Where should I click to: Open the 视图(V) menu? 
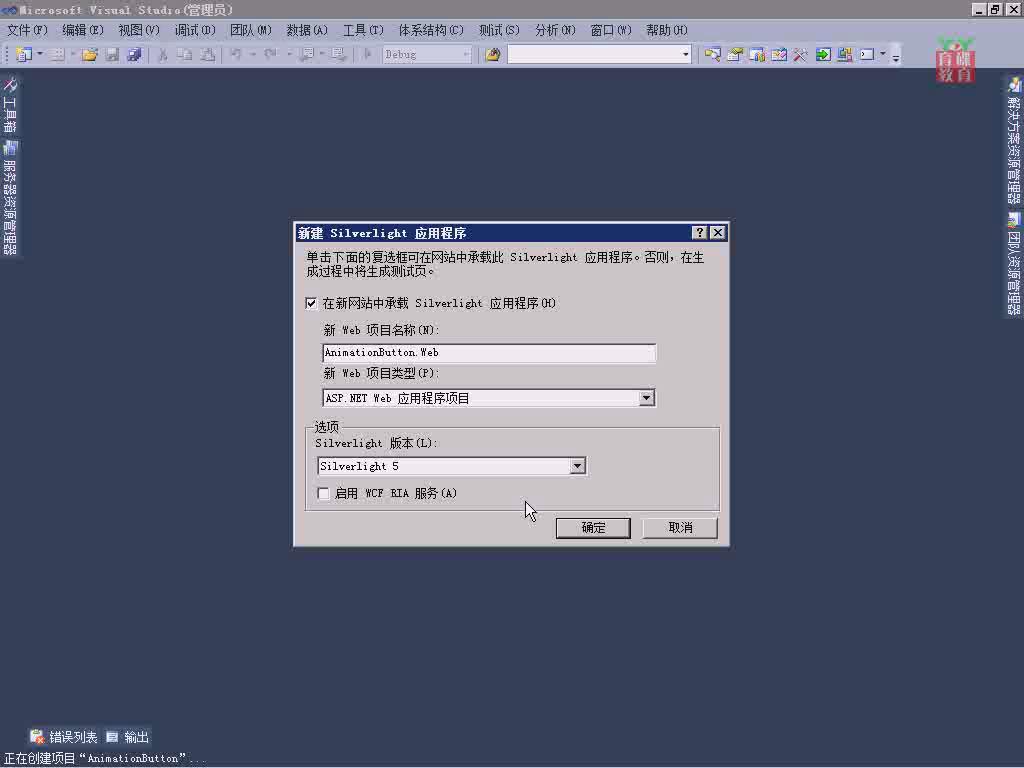click(x=139, y=31)
